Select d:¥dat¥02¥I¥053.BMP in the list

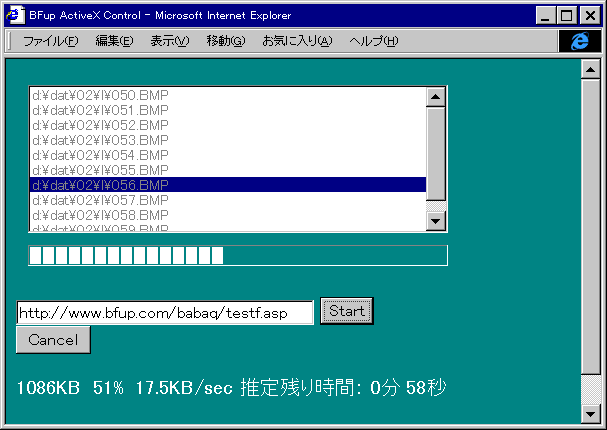coord(228,140)
